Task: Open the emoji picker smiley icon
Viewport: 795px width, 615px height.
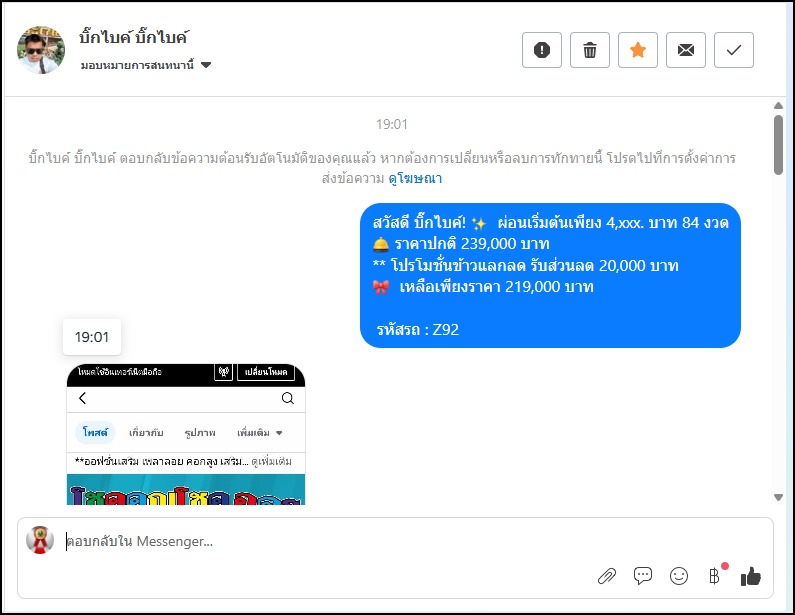Action: click(679, 576)
